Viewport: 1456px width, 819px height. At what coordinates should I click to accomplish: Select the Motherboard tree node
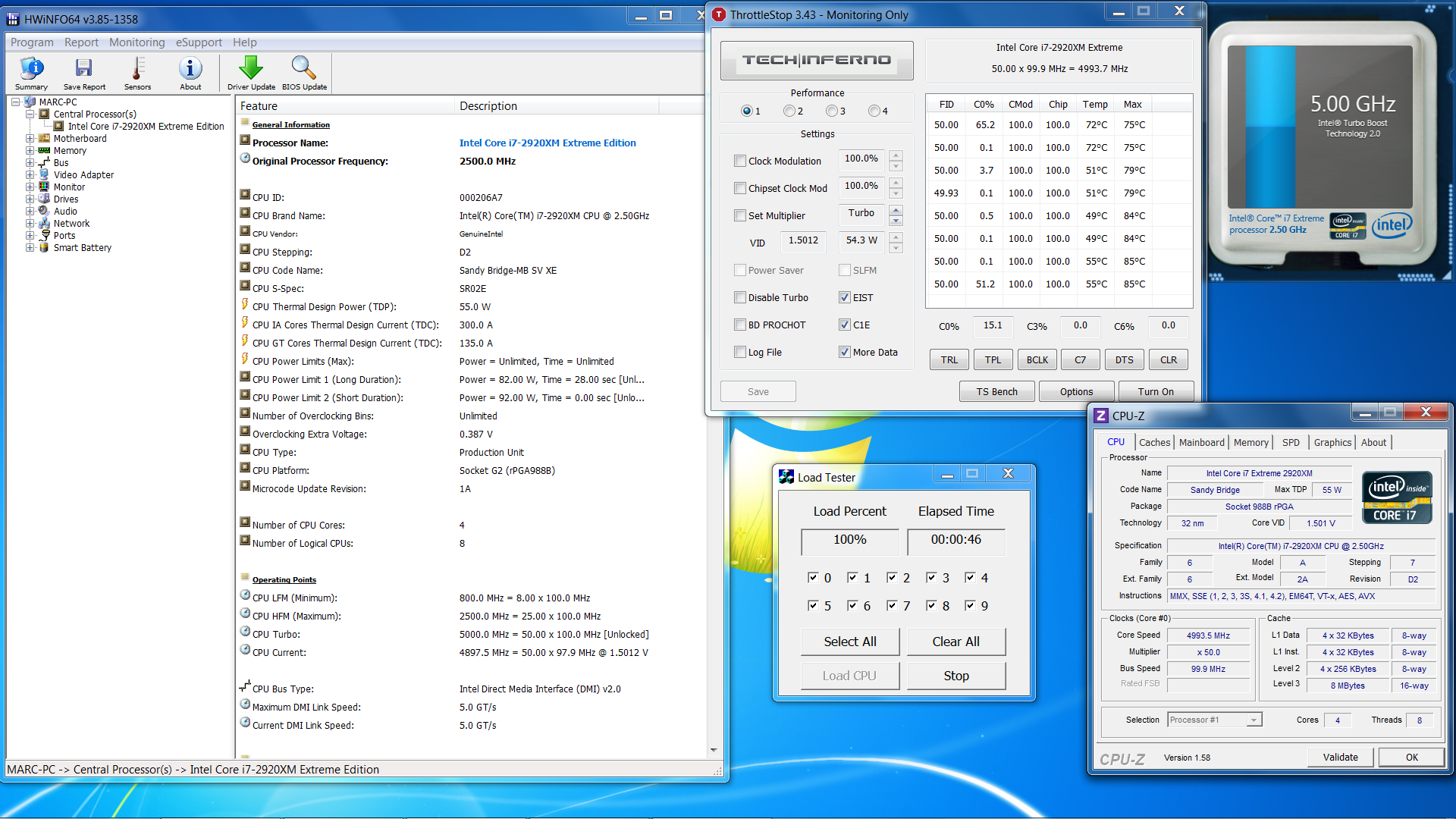(80, 138)
